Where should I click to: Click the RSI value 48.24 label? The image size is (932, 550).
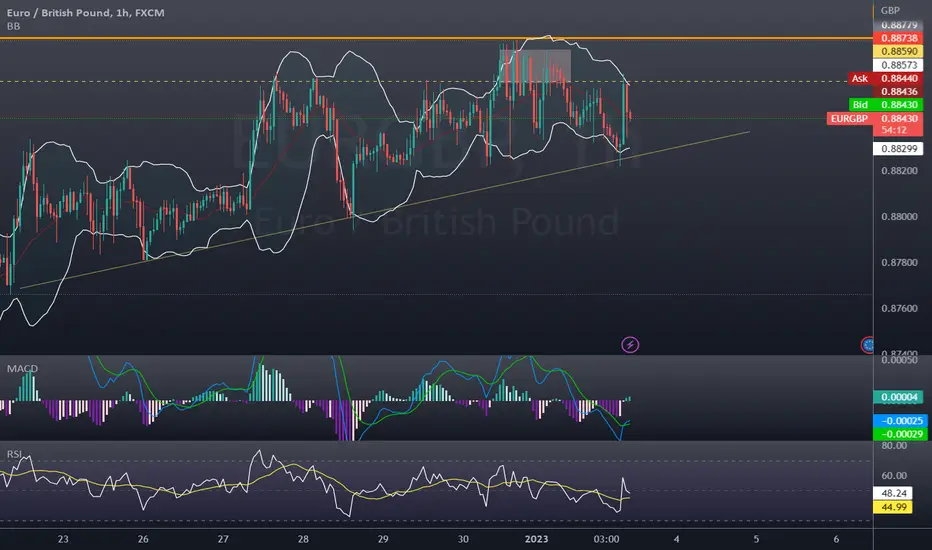893,494
